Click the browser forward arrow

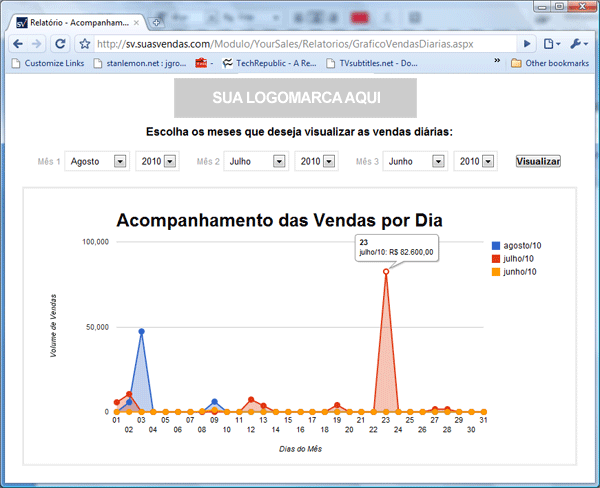click(37, 44)
